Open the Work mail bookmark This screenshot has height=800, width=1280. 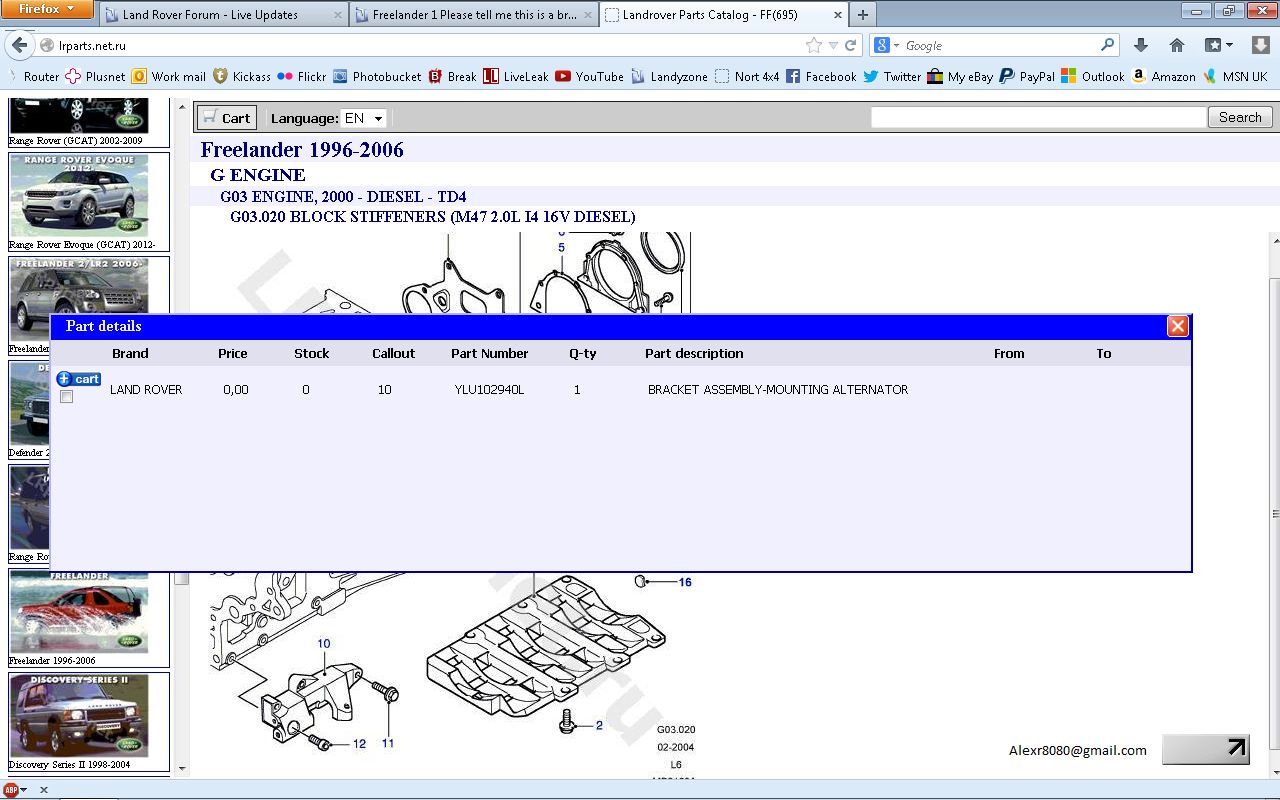(x=169, y=76)
